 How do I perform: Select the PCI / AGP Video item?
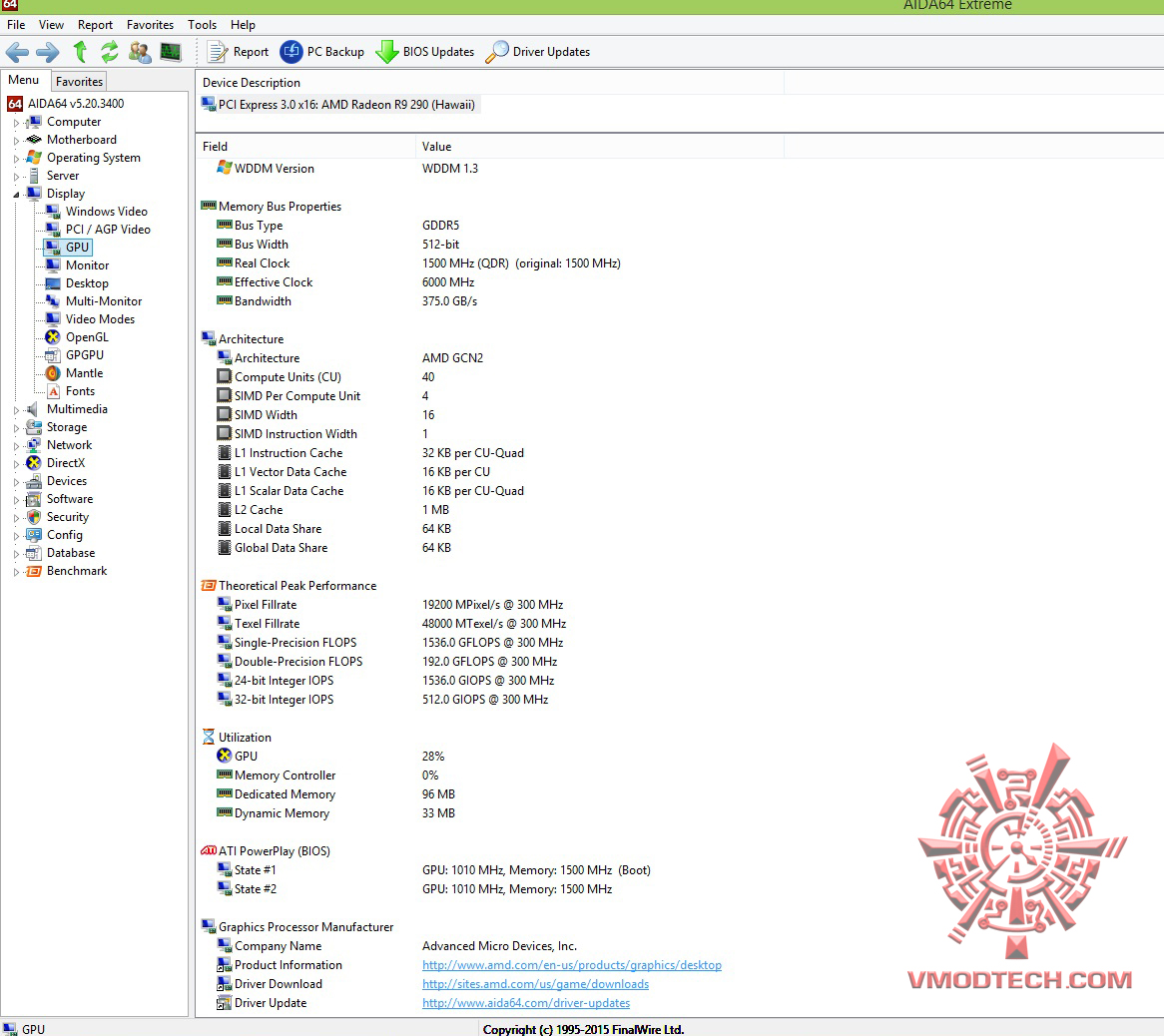point(108,230)
